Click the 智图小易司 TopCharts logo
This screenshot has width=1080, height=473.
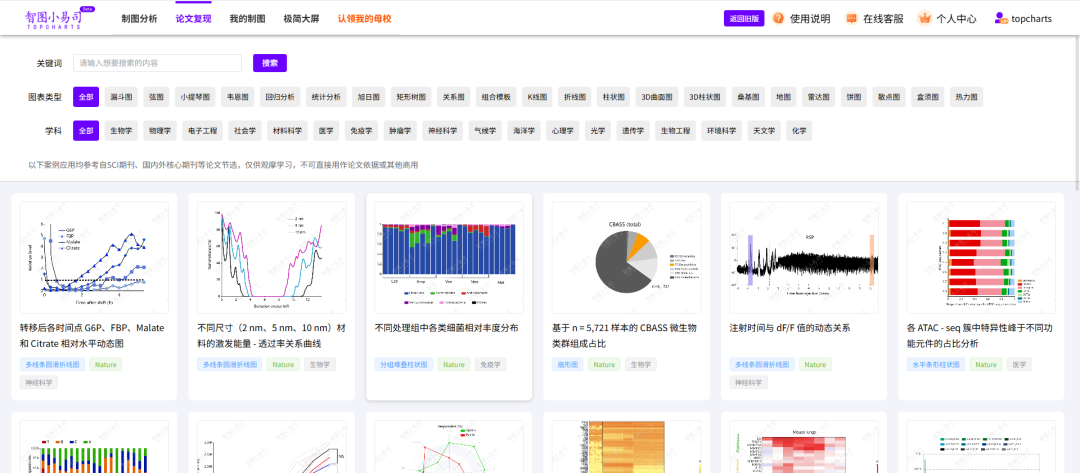pyautogui.click(x=60, y=18)
